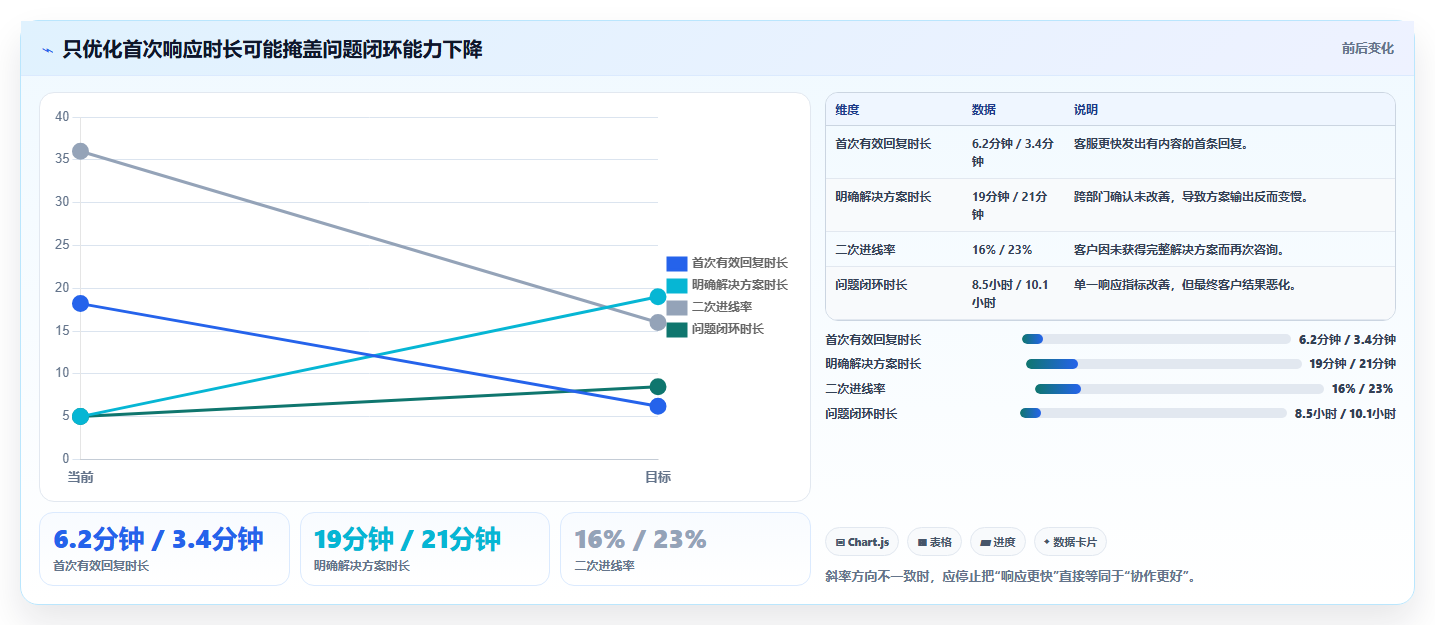Click the Chart.js chip icon
The image size is (1435, 625).
[x=840, y=542]
